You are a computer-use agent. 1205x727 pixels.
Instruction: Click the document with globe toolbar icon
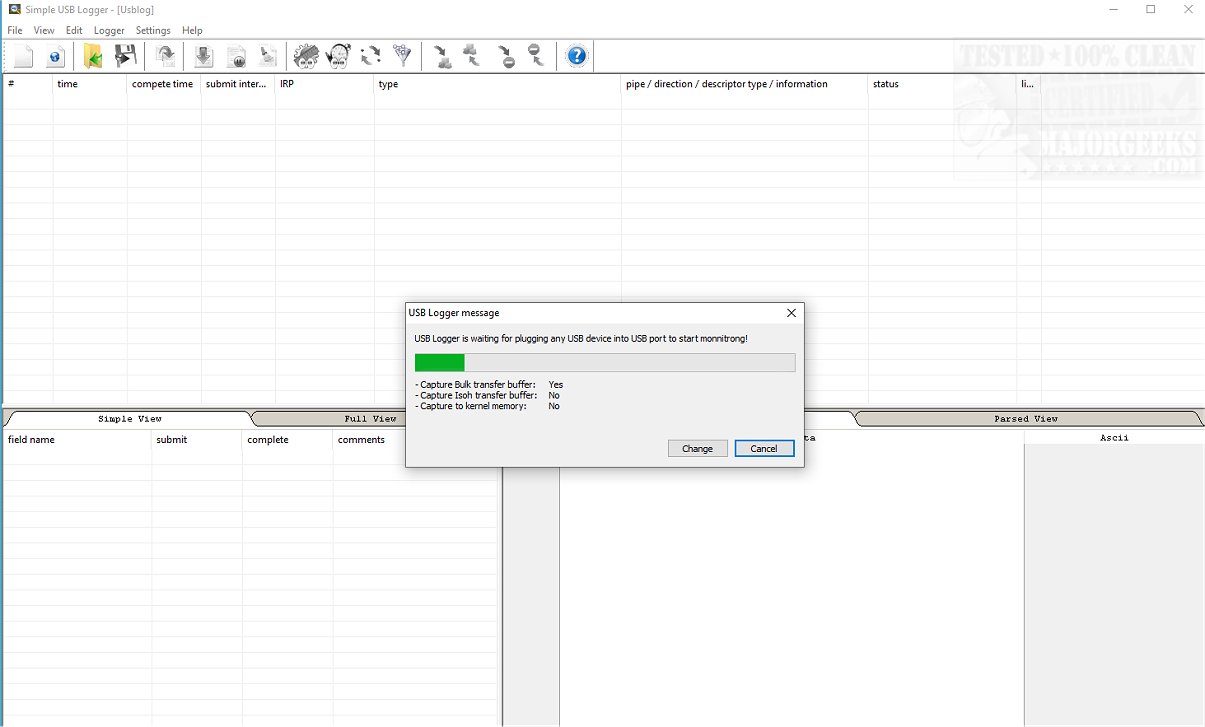point(55,56)
